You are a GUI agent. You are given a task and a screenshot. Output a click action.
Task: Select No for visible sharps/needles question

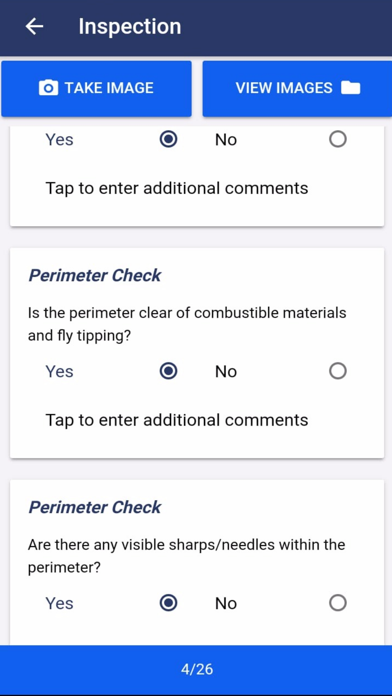click(338, 603)
